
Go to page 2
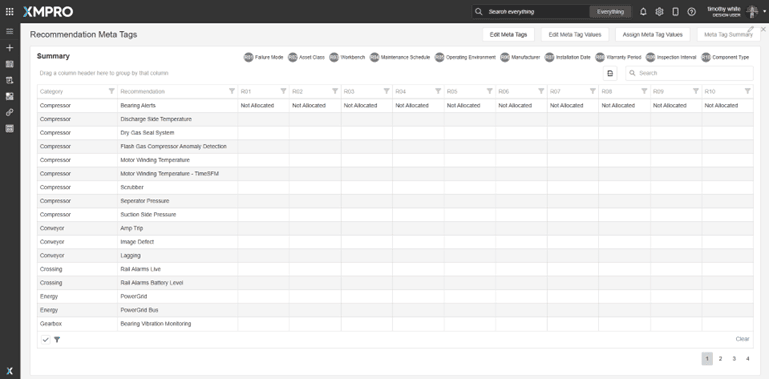click(x=720, y=359)
